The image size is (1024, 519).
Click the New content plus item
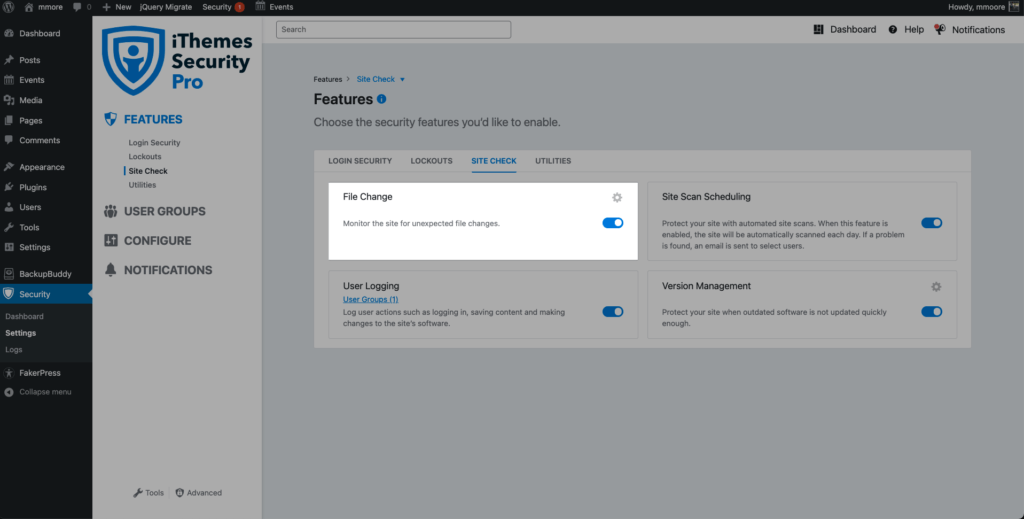[x=116, y=7]
